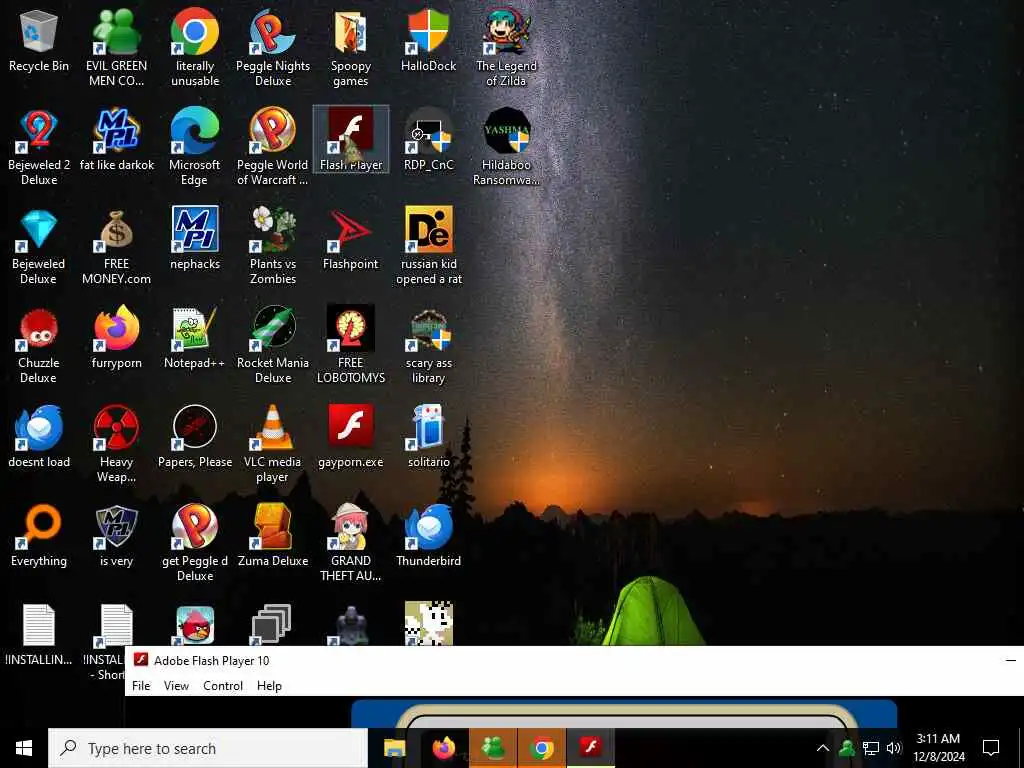Minimize the Adobe Flash Player window

[1010, 660]
